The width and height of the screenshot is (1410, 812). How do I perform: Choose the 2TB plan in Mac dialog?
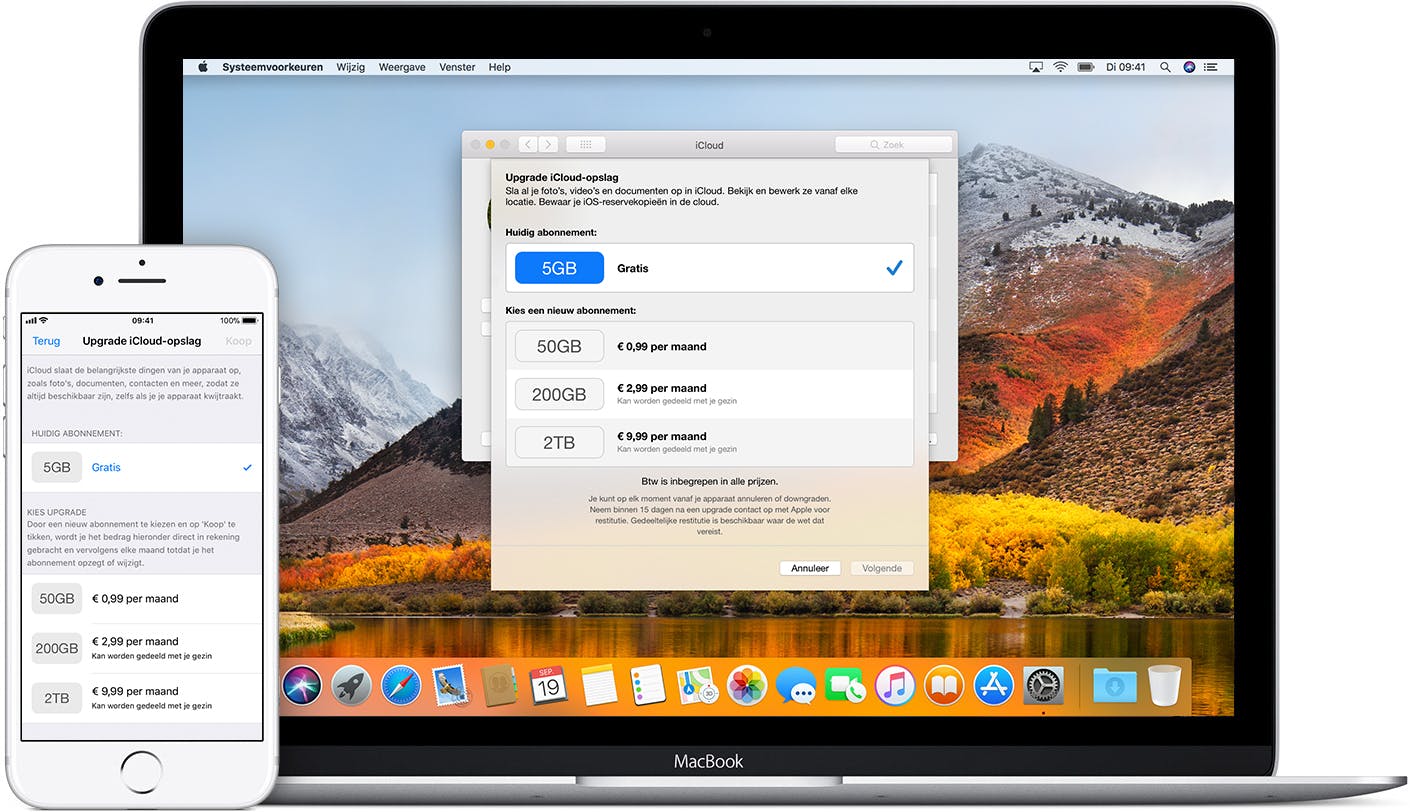coord(709,442)
